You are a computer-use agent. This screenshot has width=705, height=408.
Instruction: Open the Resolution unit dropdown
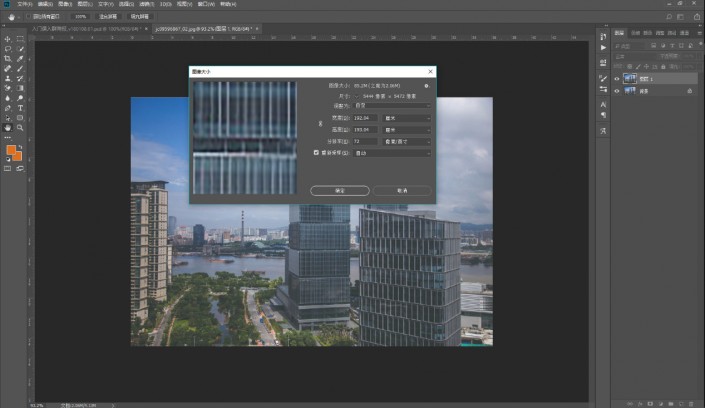[x=406, y=142]
